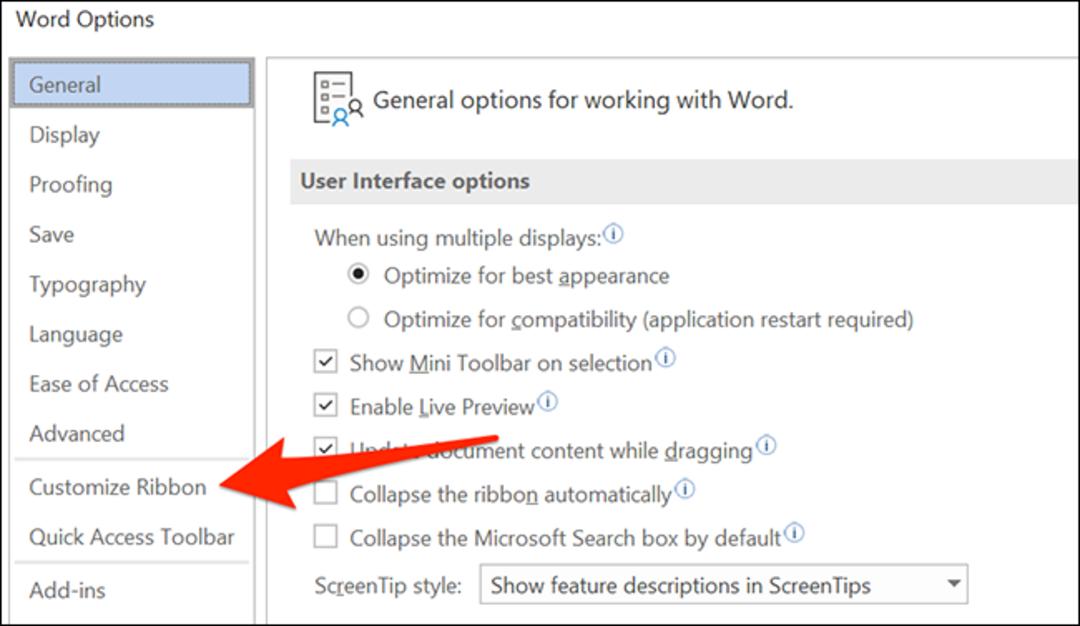Select the General category
The height and width of the screenshot is (626, 1080).
132,84
